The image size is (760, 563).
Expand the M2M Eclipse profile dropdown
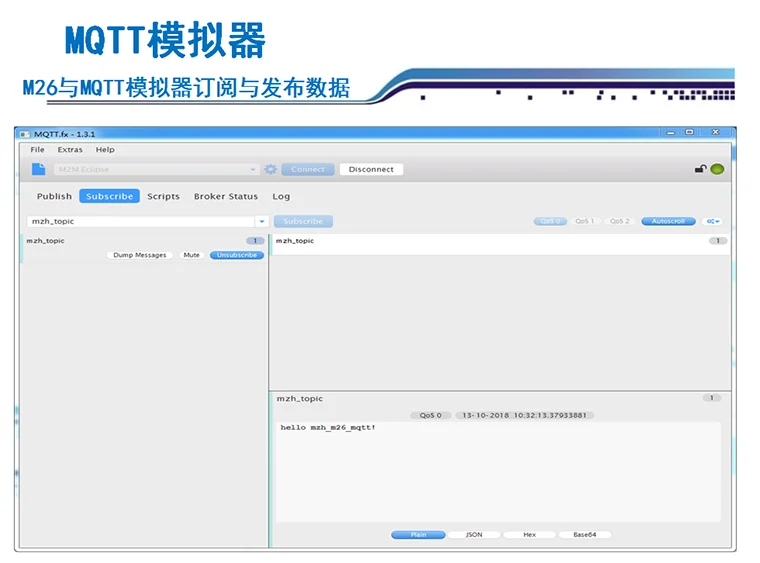coord(253,169)
